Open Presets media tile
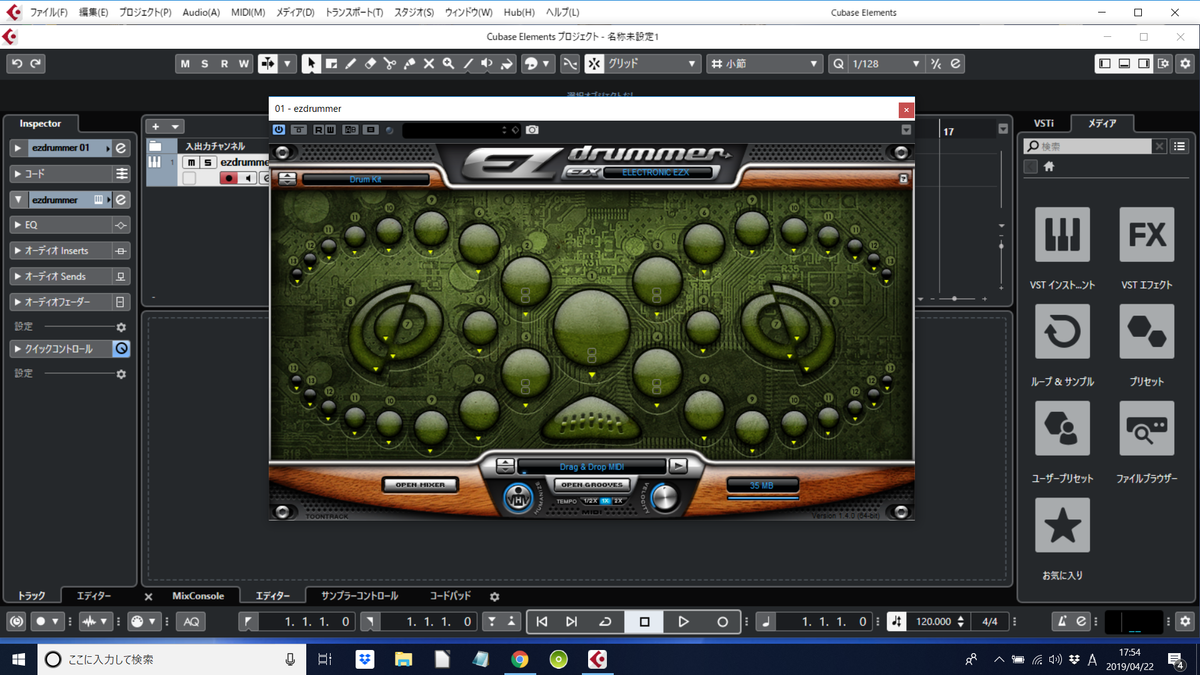 click(x=1146, y=332)
